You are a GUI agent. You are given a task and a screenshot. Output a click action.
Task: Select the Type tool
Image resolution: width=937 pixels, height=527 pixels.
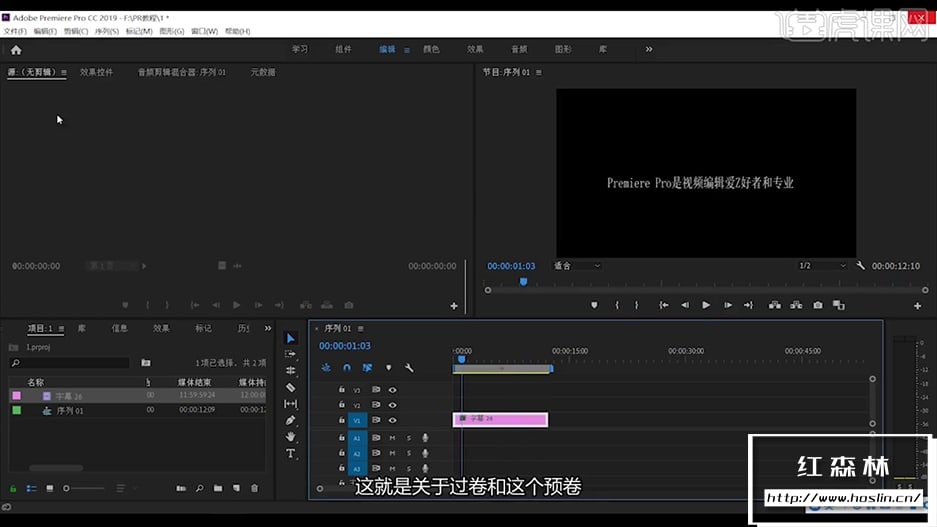click(x=290, y=454)
